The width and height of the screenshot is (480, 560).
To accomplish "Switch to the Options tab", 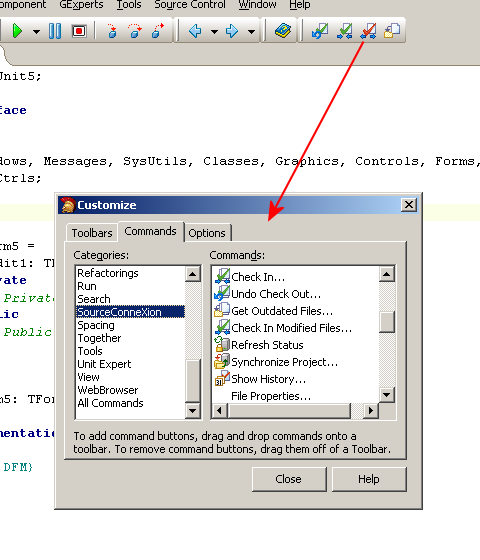I will click(x=207, y=233).
